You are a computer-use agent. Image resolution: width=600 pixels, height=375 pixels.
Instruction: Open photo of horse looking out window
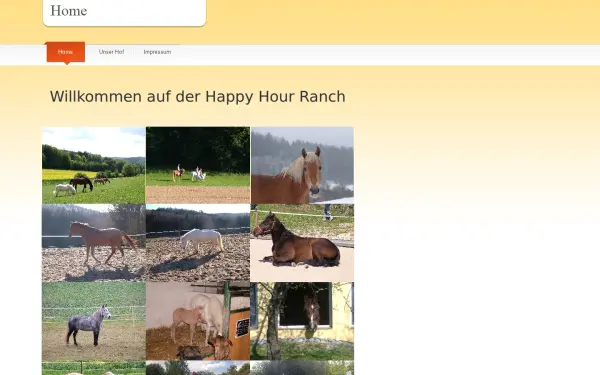(302, 321)
